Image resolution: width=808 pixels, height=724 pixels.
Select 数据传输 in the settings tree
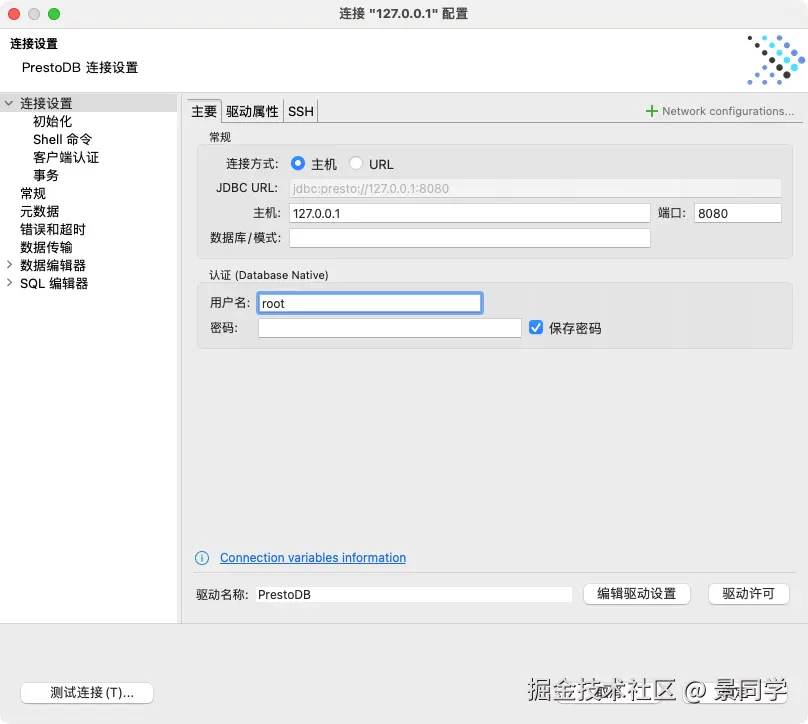coord(46,247)
